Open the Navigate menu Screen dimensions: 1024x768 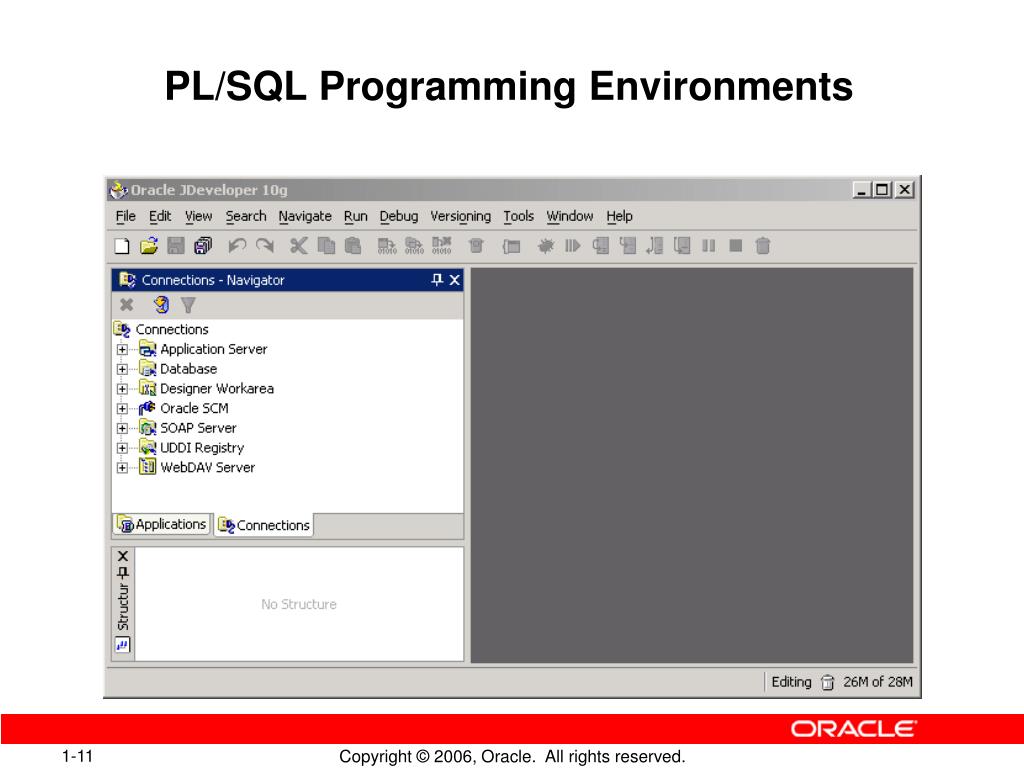(305, 216)
